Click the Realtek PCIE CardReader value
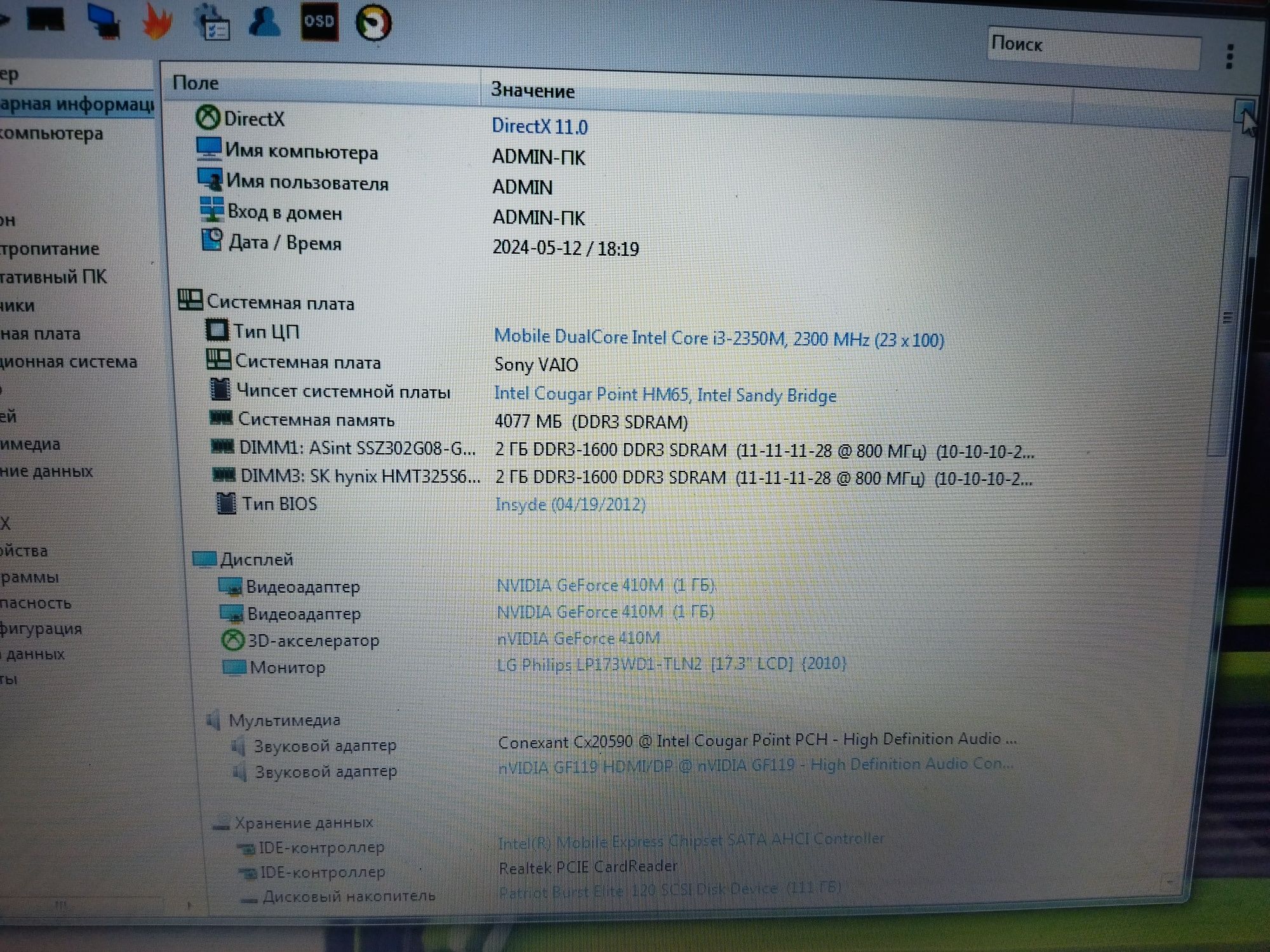This screenshot has width=1270, height=952. pyautogui.click(x=588, y=867)
